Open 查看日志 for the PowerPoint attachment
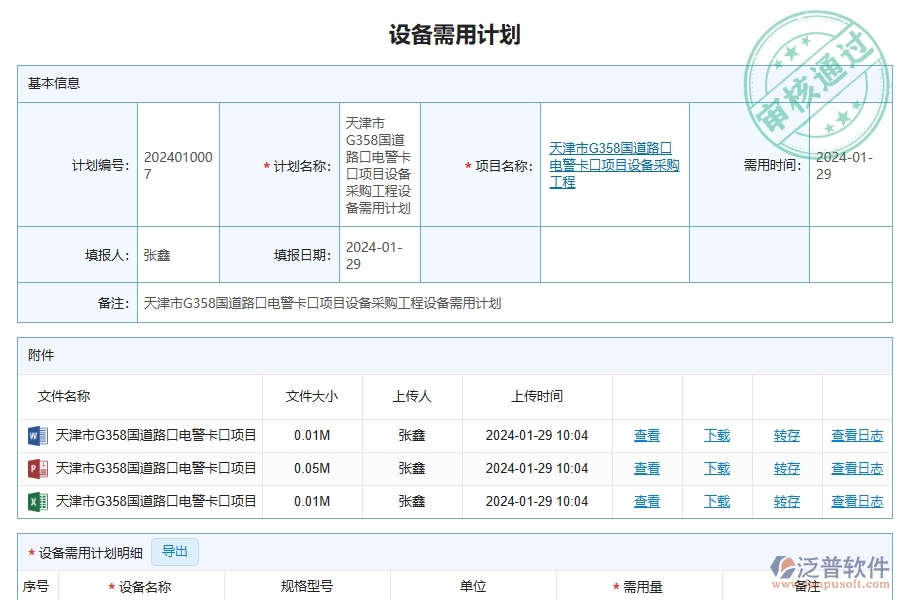Screen dimensions: 900x600 point(856,467)
